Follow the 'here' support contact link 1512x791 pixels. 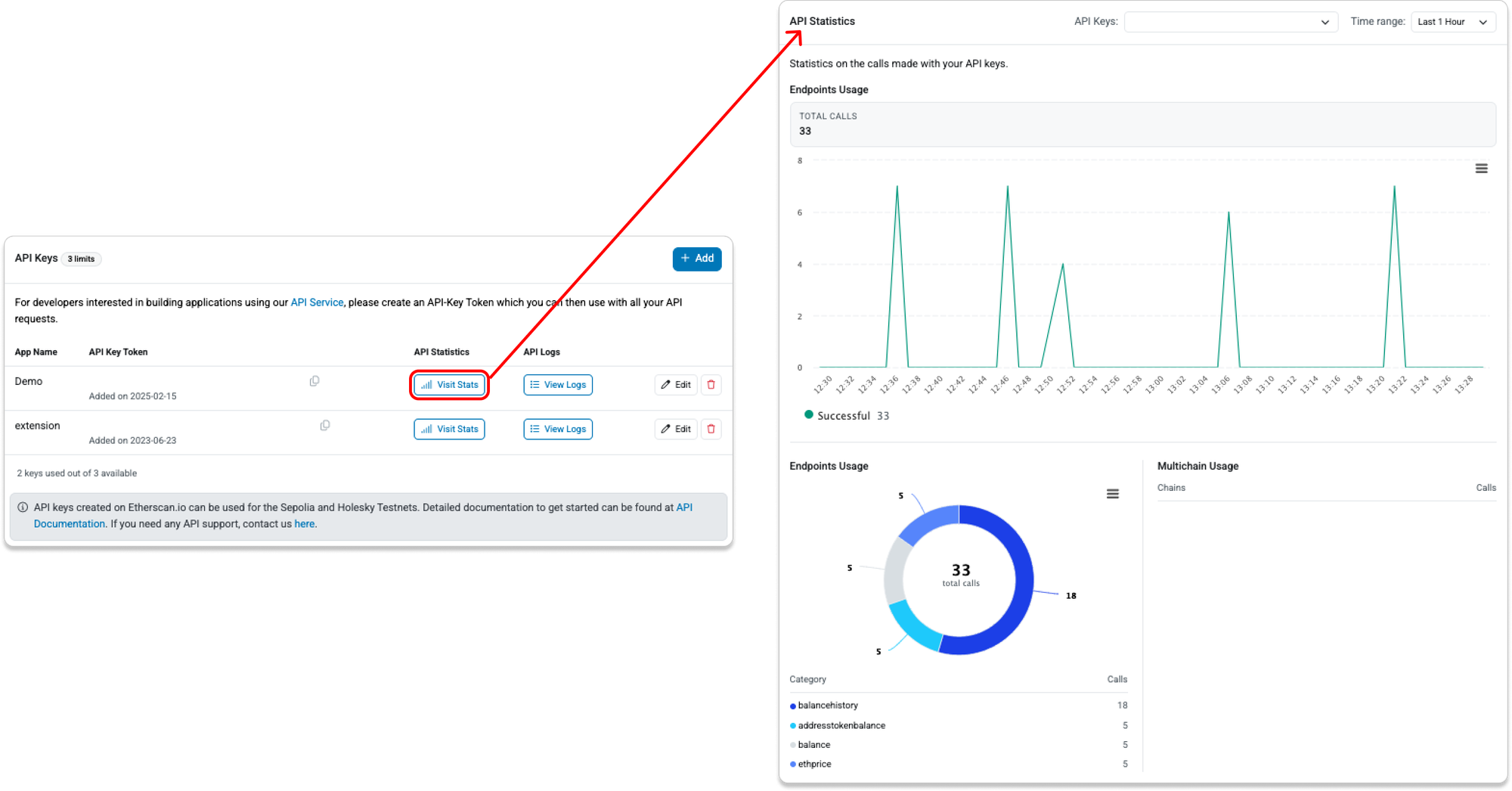click(x=304, y=524)
